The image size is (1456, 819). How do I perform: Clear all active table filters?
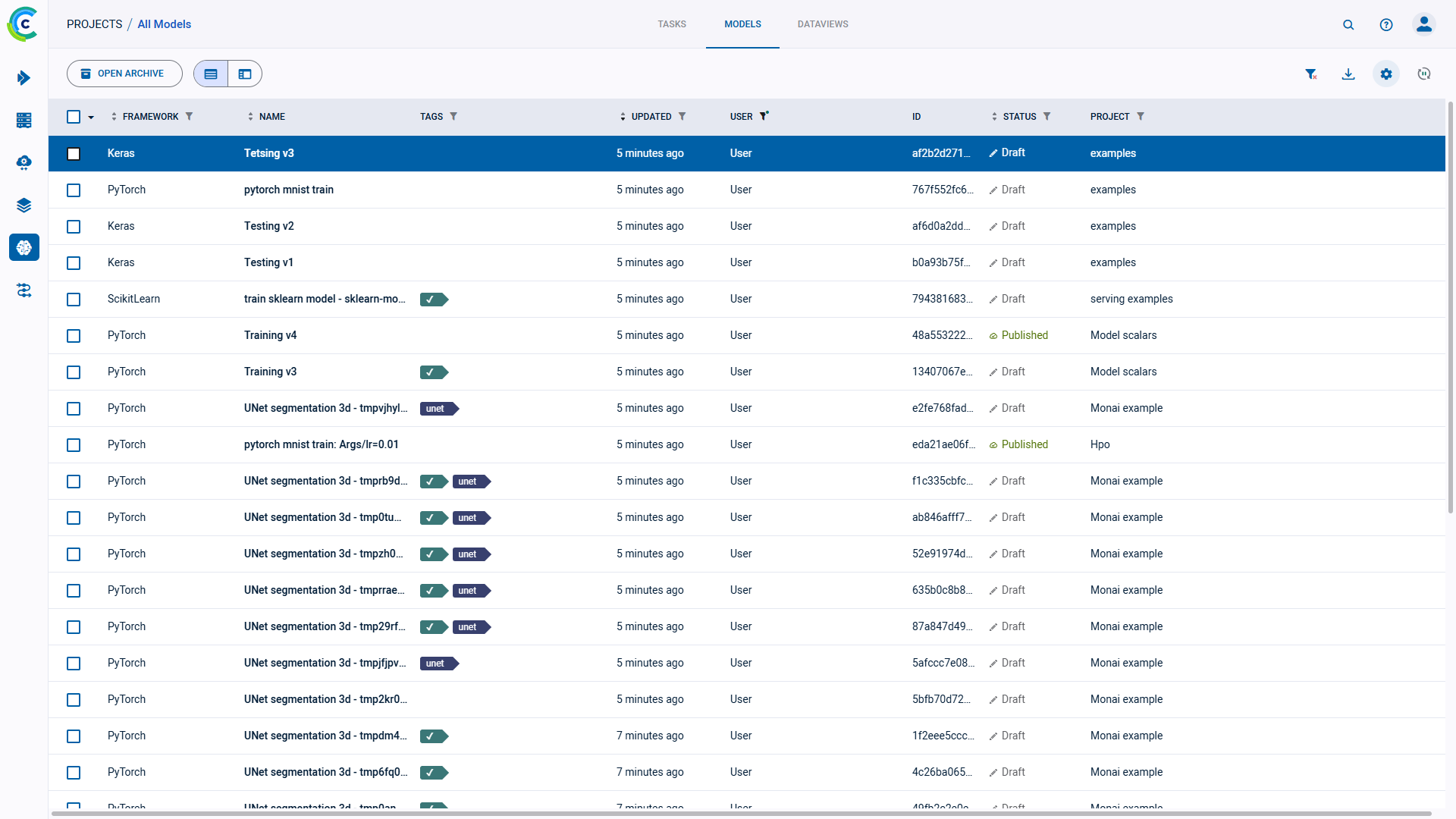coord(1312,74)
